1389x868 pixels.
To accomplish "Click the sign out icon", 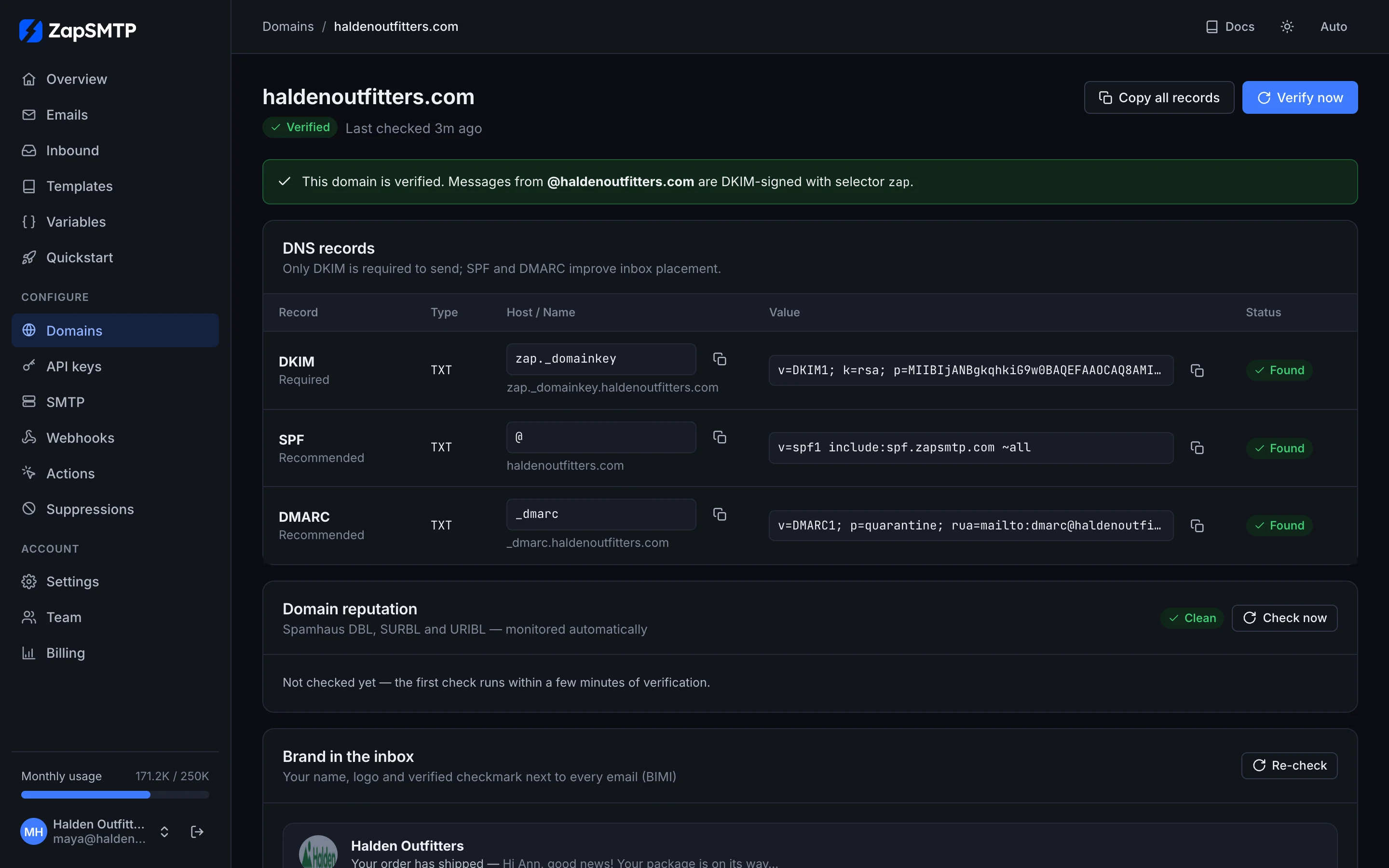I will [x=197, y=831].
